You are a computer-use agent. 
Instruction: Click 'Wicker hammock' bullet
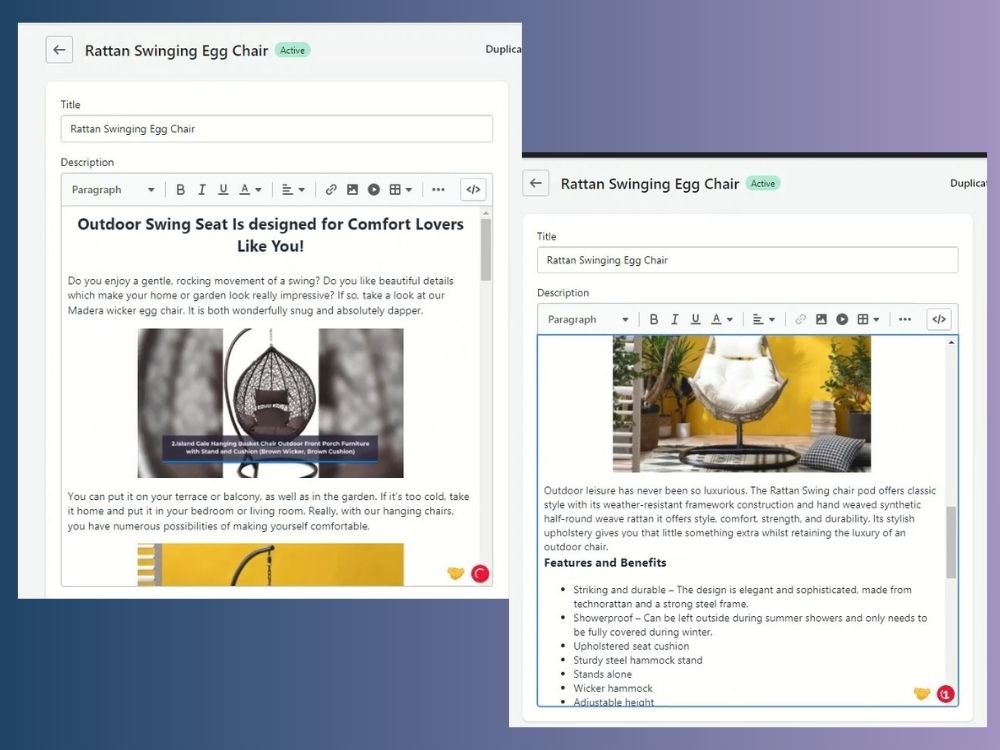pyautogui.click(x=612, y=688)
